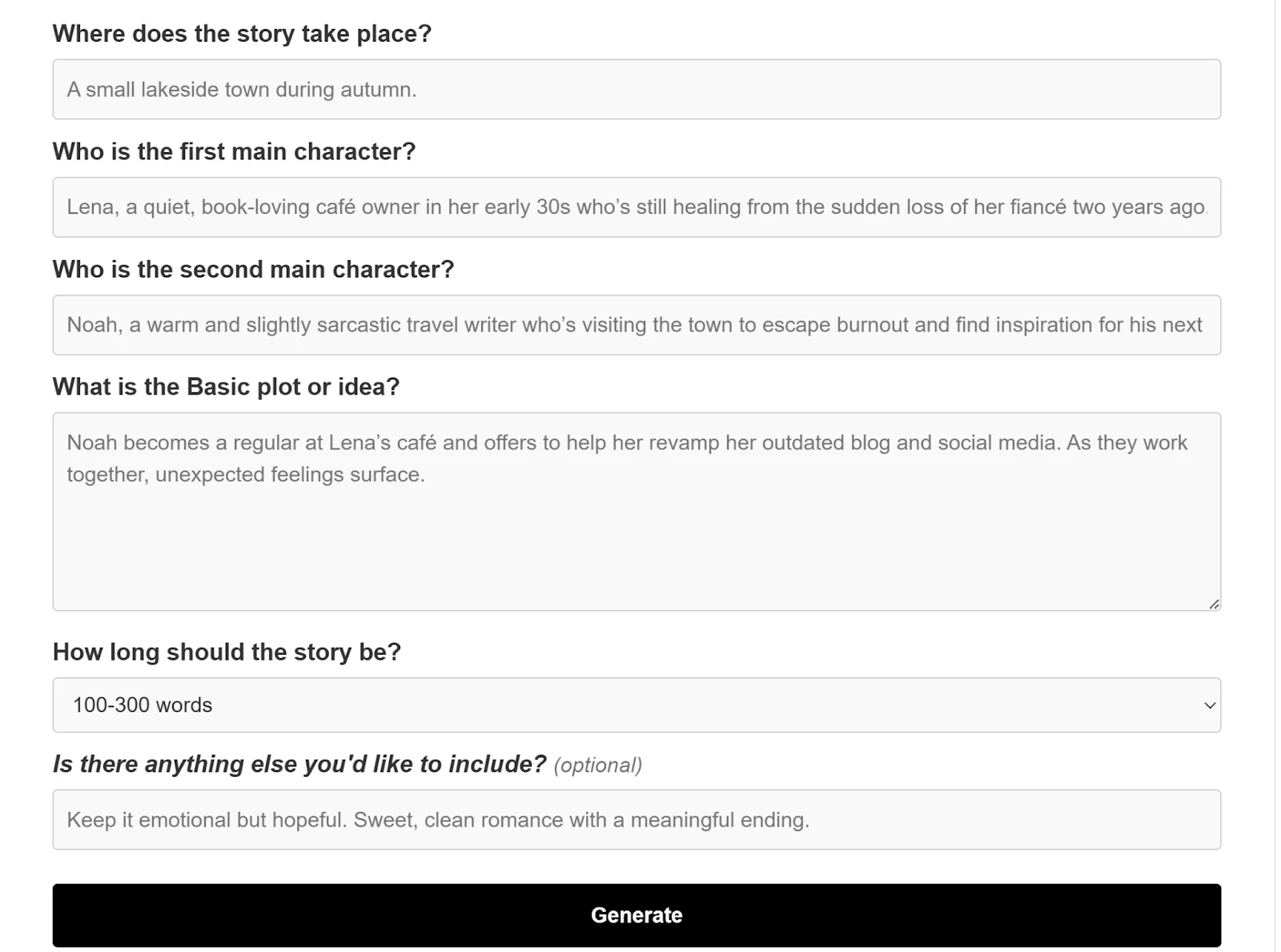This screenshot has height=952, width=1281.
Task: Click the "How long should the story be?" label
Action: click(227, 652)
